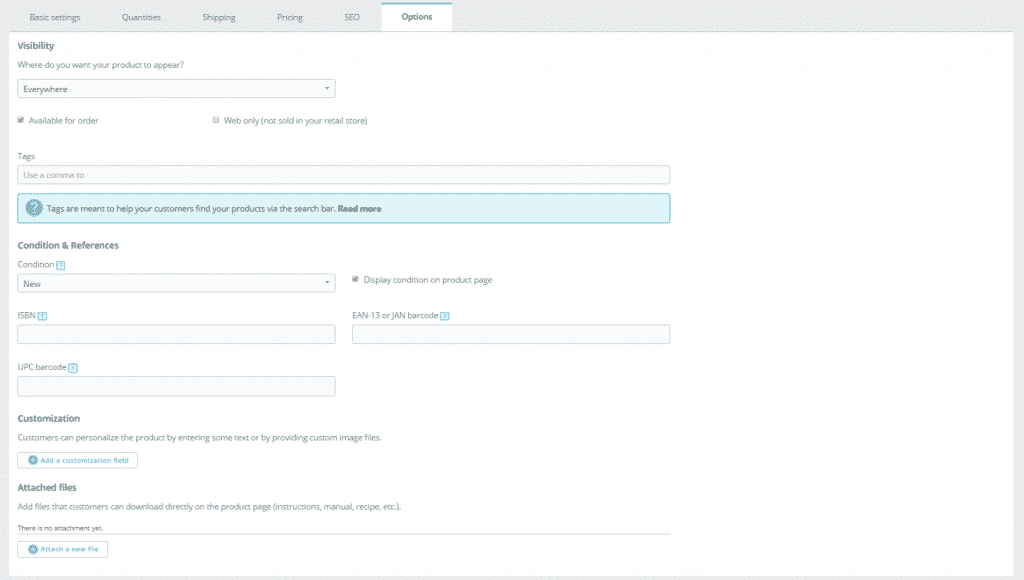Open the Everywhere visibility dropdown
This screenshot has width=1024, height=580.
(x=176, y=88)
